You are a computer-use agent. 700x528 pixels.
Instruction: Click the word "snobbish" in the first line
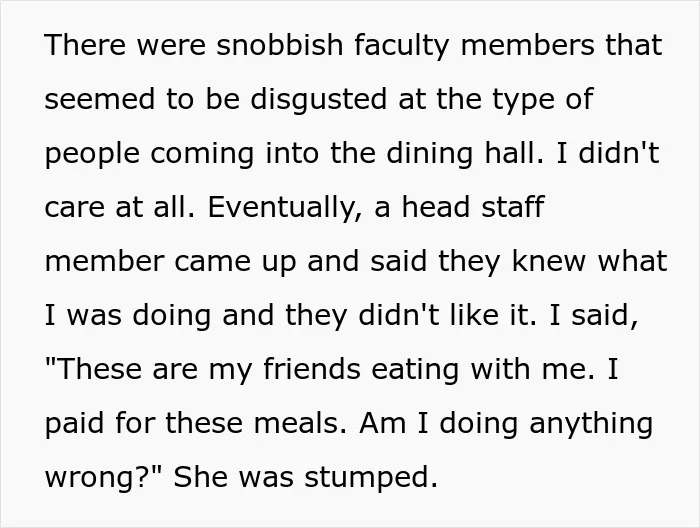click(279, 45)
